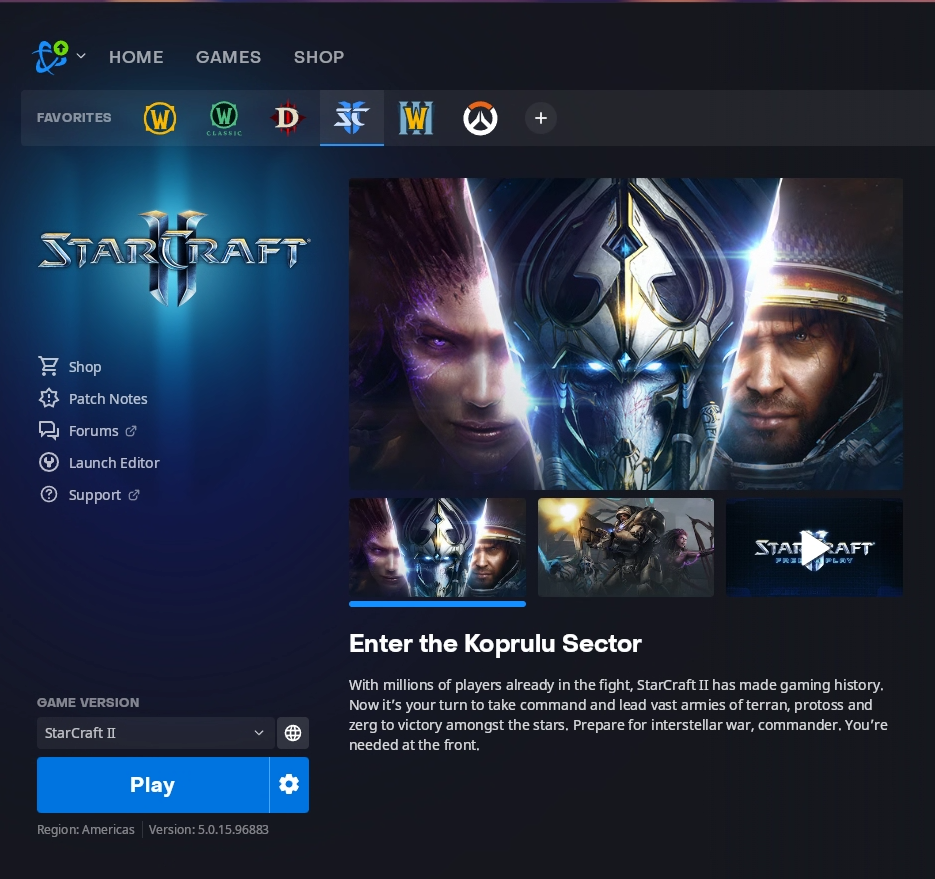Play the StarCraft Free to Play video
The width and height of the screenshot is (935, 879).
tap(814, 547)
